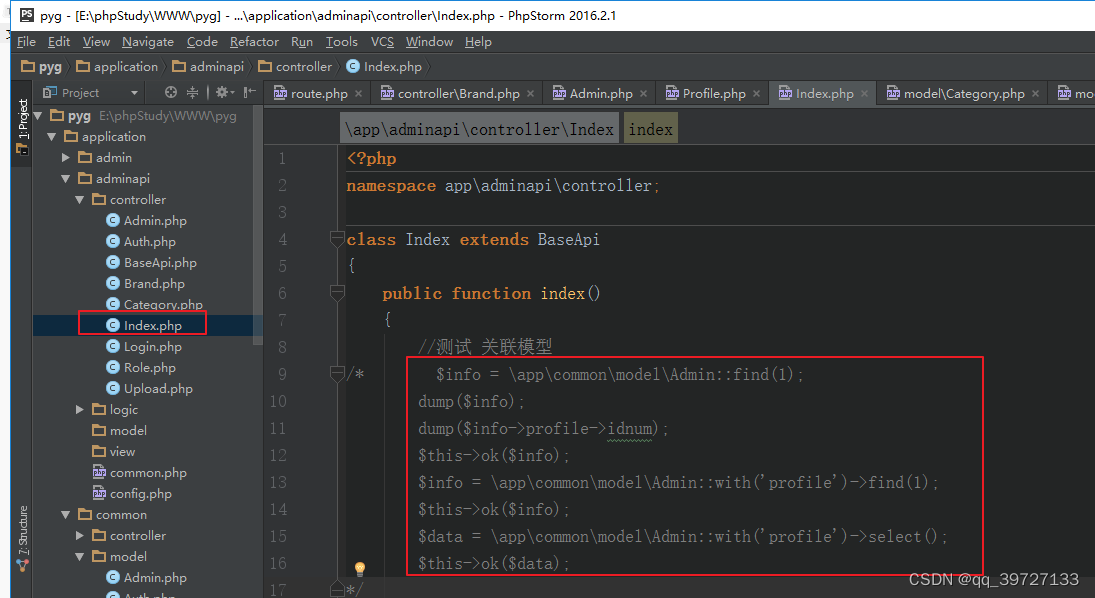The height and width of the screenshot is (598, 1095).
Task: Collapse the pyg root project node
Action: [38, 115]
